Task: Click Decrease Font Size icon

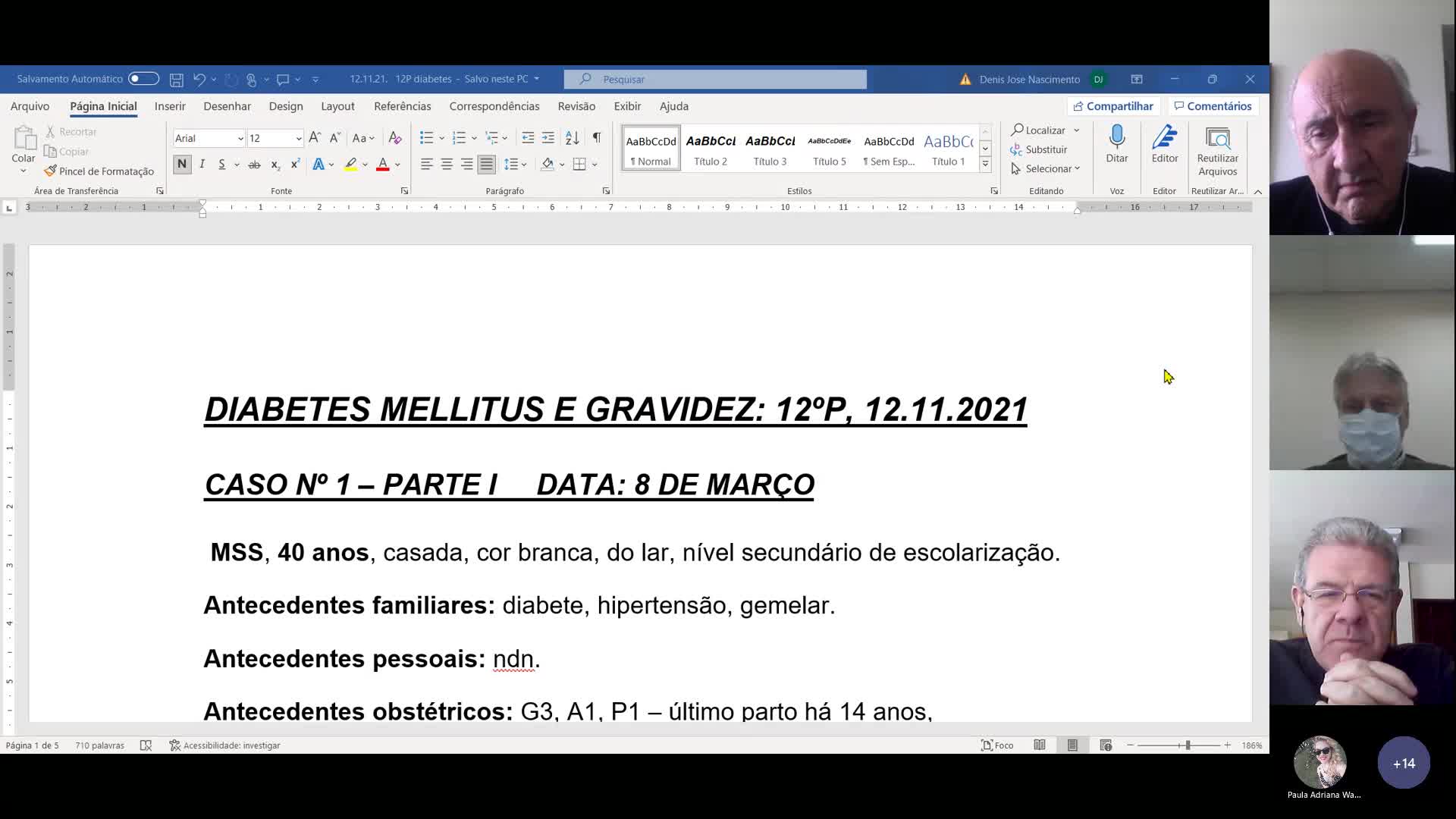Action: click(334, 138)
